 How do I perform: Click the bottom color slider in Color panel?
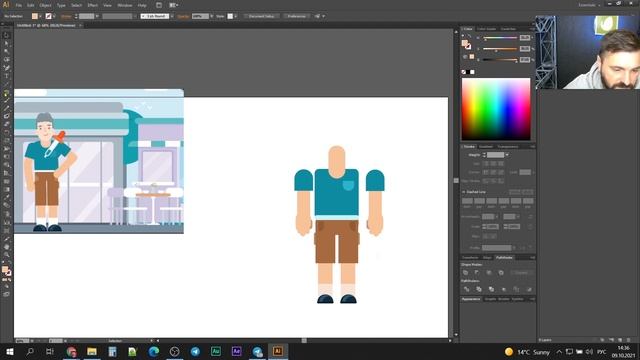coord(500,60)
